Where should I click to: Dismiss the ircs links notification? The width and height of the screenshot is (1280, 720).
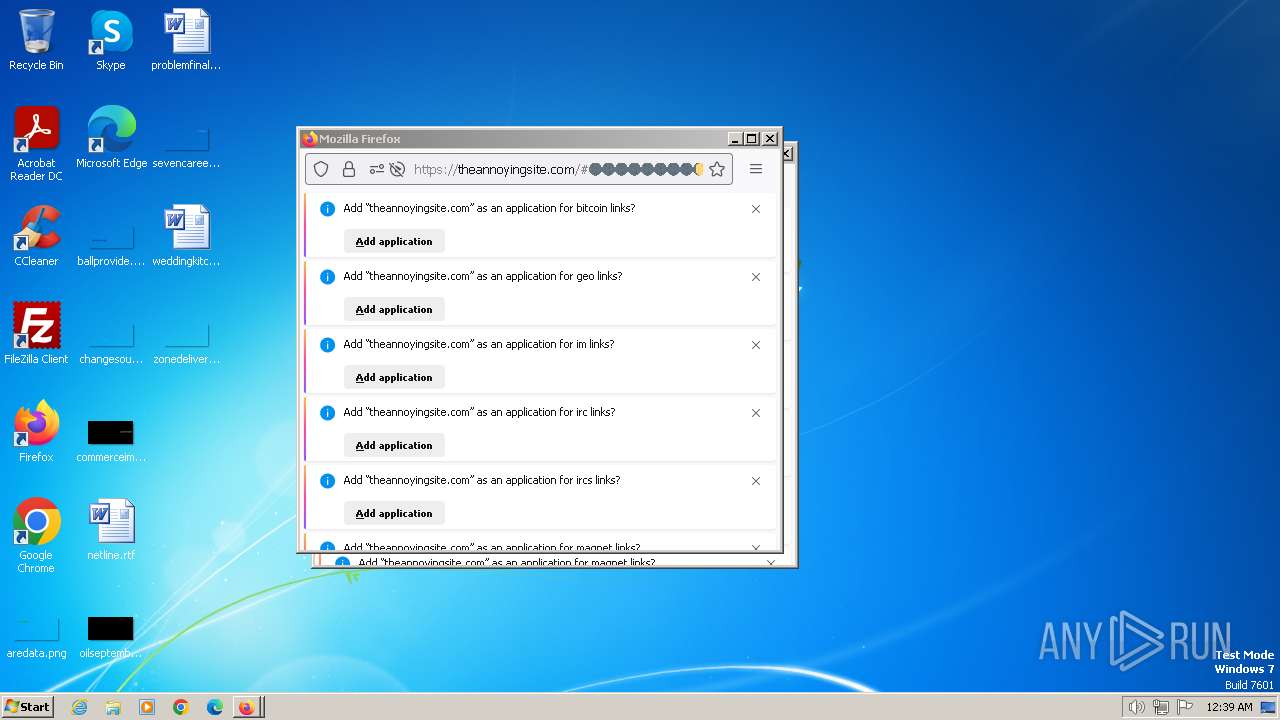(x=756, y=481)
